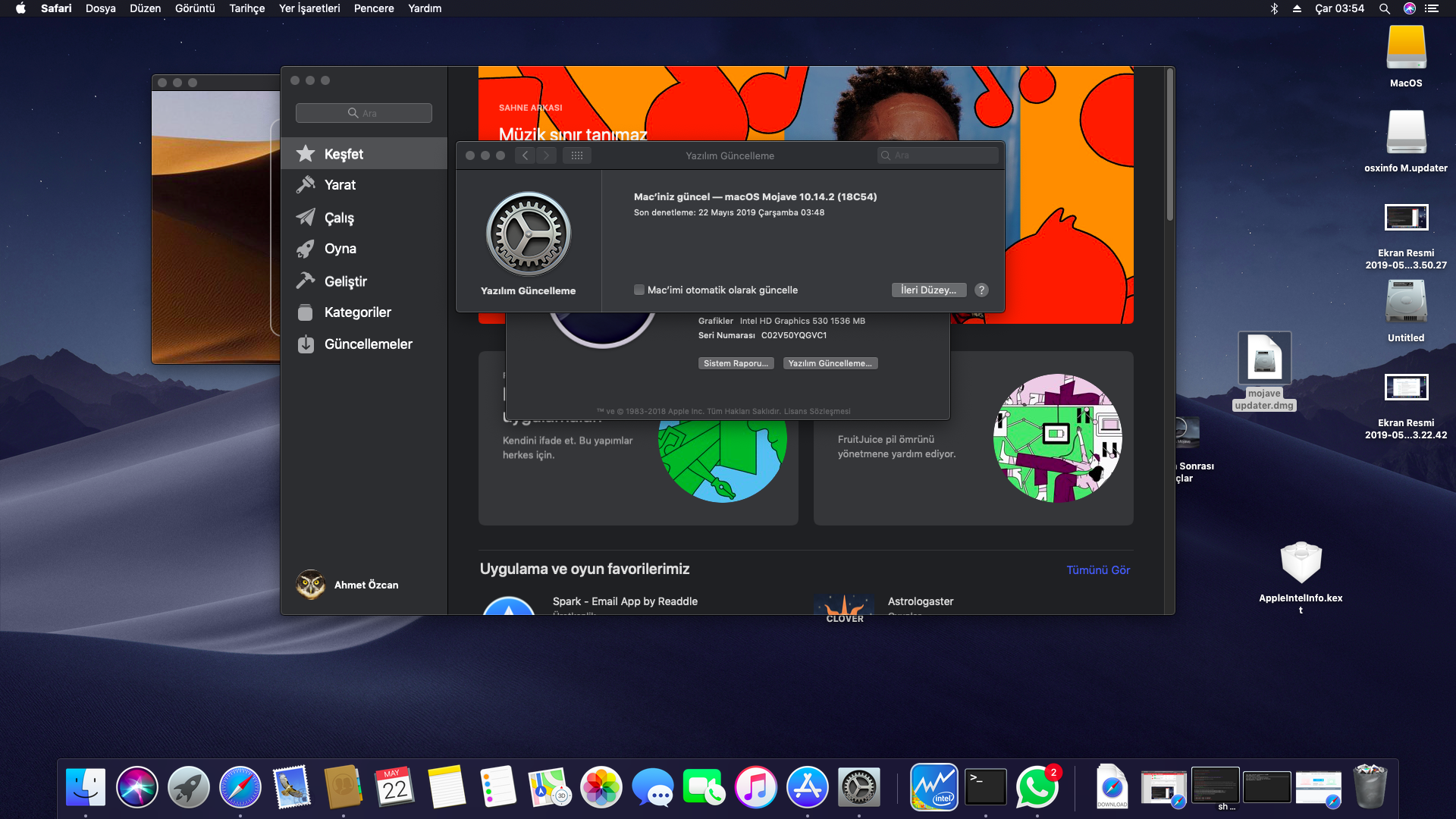Open Keşfet section in App Store sidebar

click(x=344, y=154)
